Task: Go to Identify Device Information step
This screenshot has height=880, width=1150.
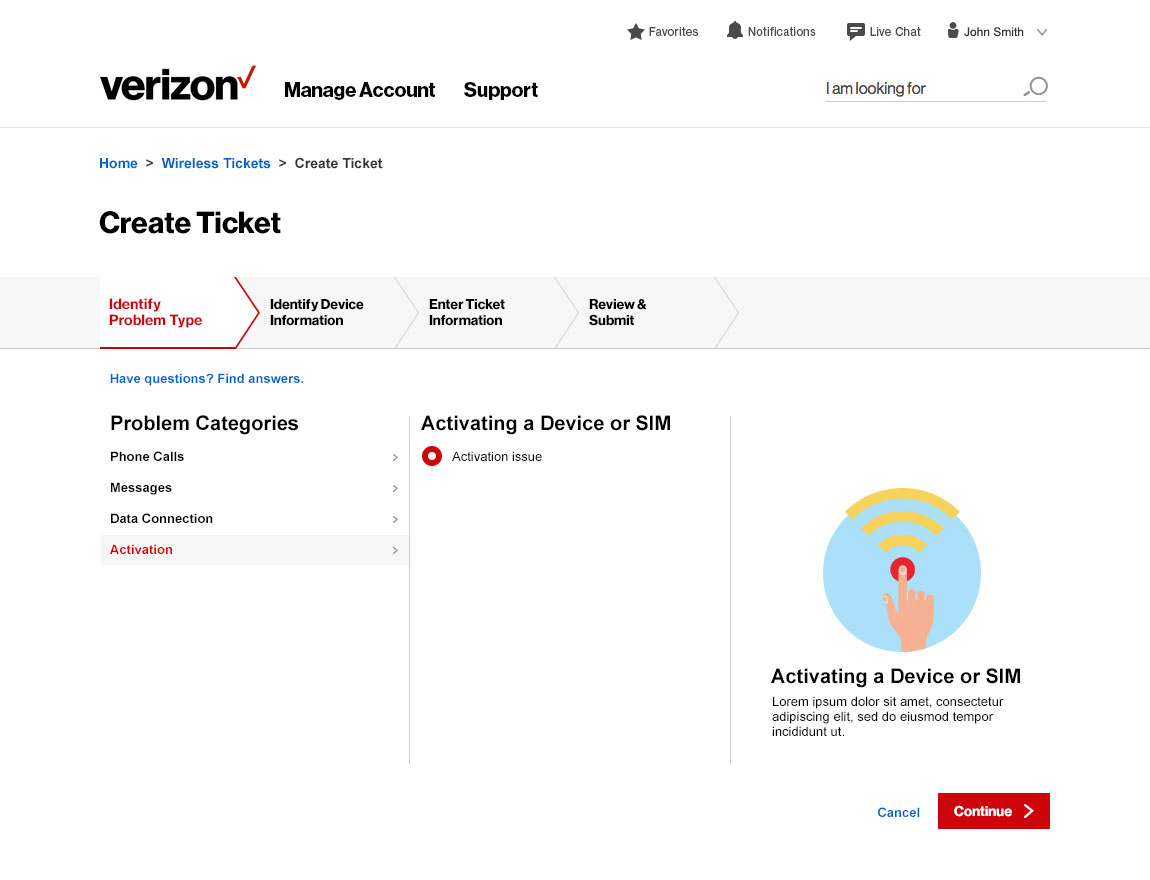Action: point(317,312)
